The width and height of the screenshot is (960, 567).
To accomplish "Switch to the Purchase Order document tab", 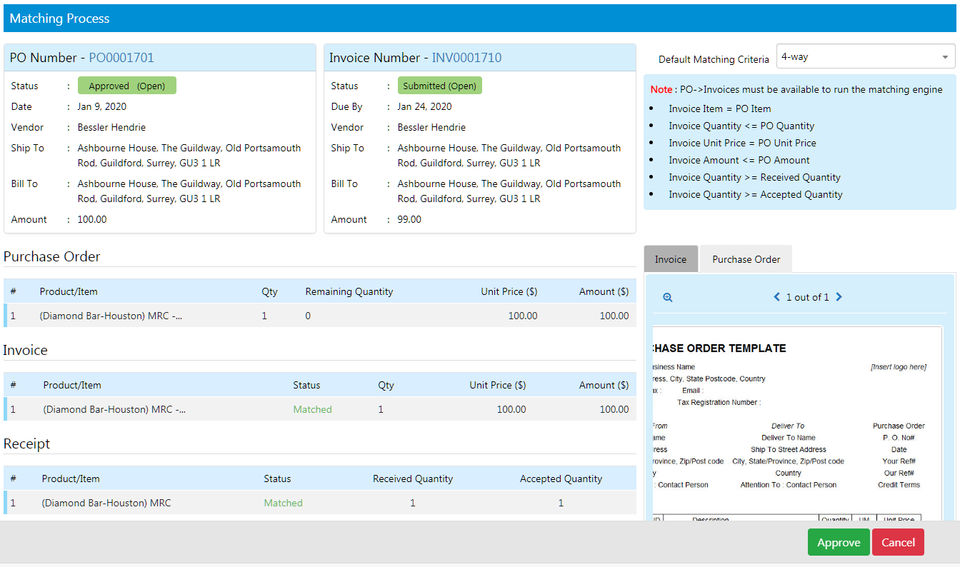I will 746,259.
